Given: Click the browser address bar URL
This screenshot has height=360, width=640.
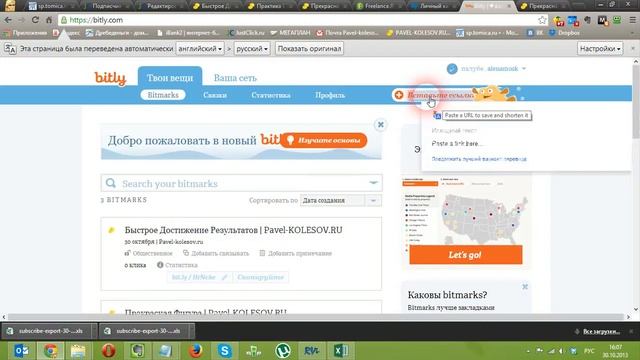Looking at the screenshot, I should pyautogui.click(x=96, y=20).
